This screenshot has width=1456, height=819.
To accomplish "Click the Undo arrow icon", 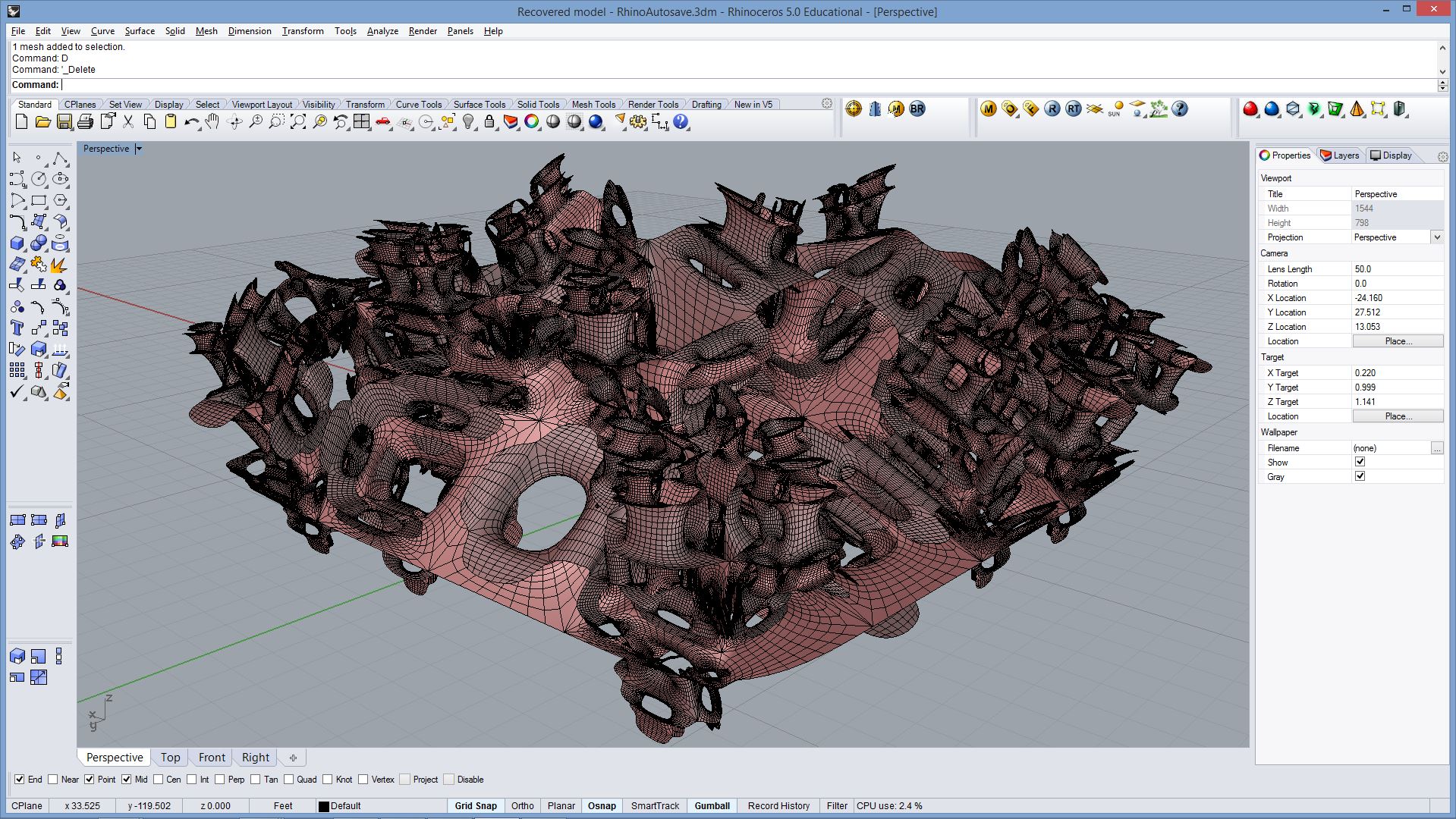I will 191,122.
